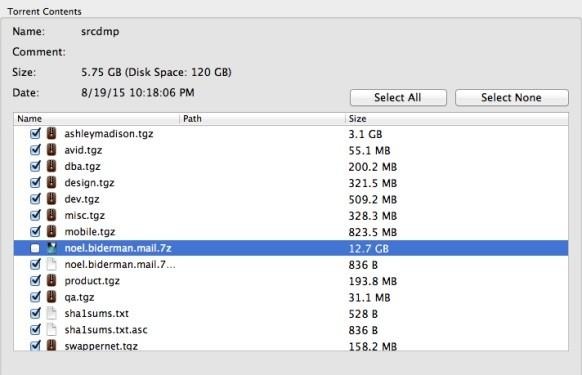Click the ashleymadison.tgz archive icon
The height and width of the screenshot is (375, 582).
point(52,133)
